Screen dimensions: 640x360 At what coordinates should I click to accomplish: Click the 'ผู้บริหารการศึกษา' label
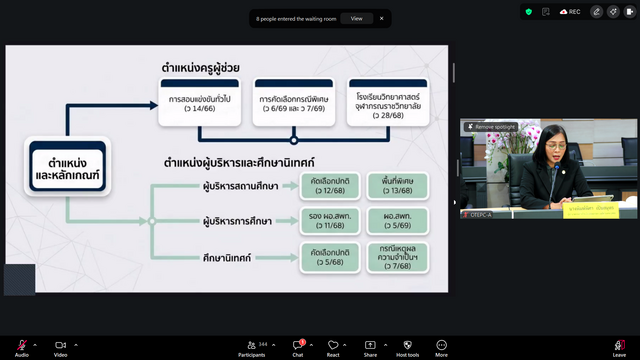pyautogui.click(x=238, y=221)
